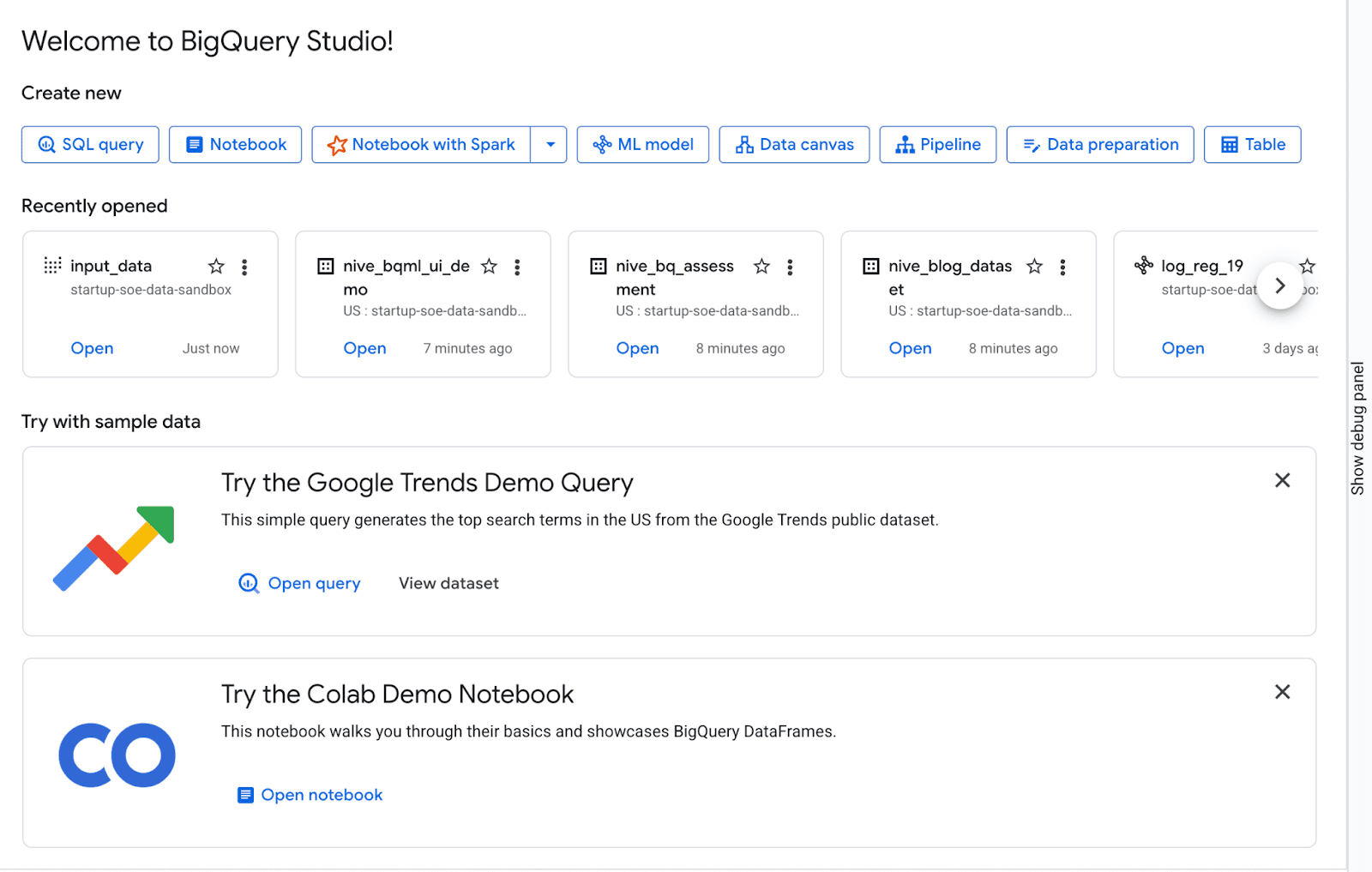This screenshot has height=872, width=1372.
Task: Create a new ML model
Action: pyautogui.click(x=642, y=144)
